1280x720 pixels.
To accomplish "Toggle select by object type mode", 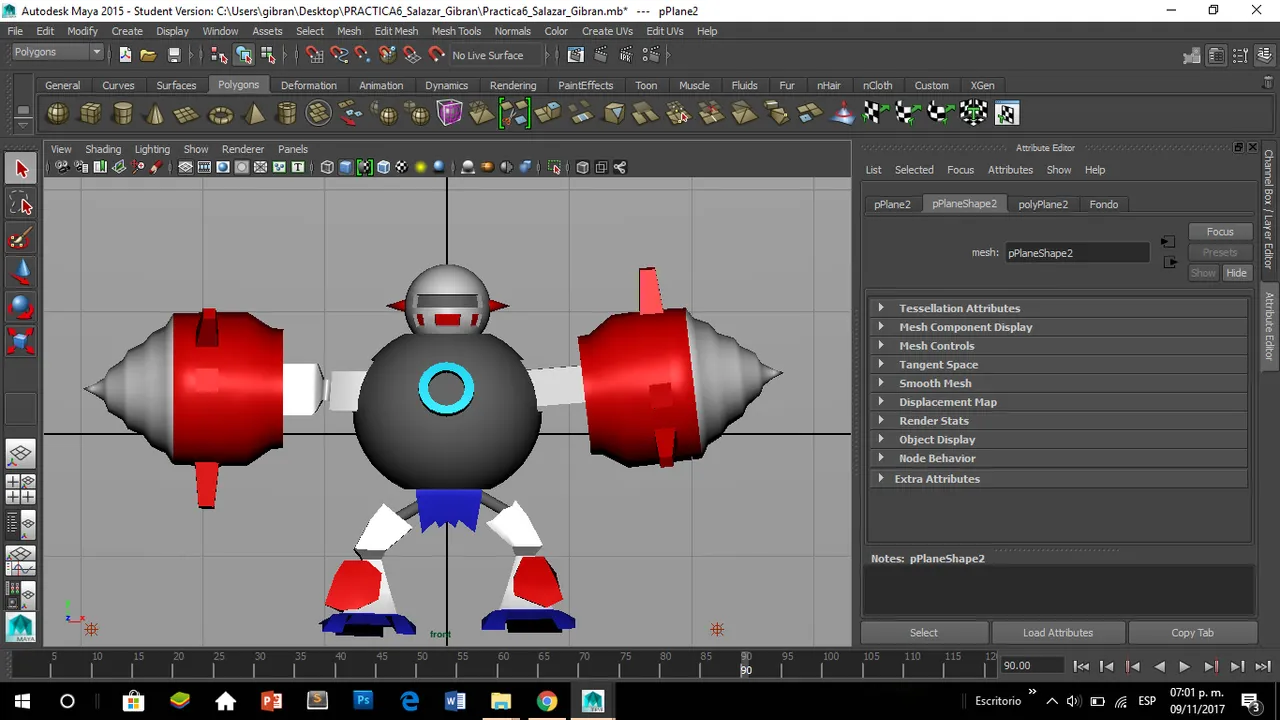I will pos(244,55).
